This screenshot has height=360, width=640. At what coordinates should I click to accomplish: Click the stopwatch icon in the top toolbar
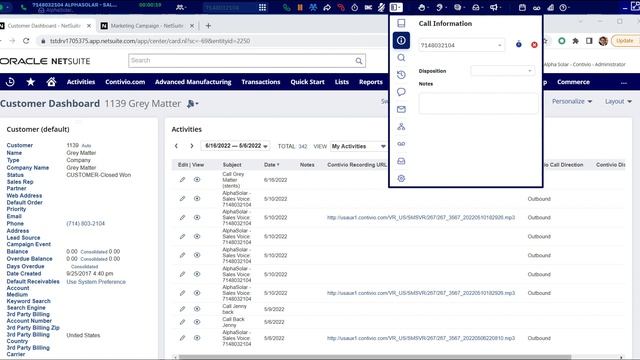354,7
